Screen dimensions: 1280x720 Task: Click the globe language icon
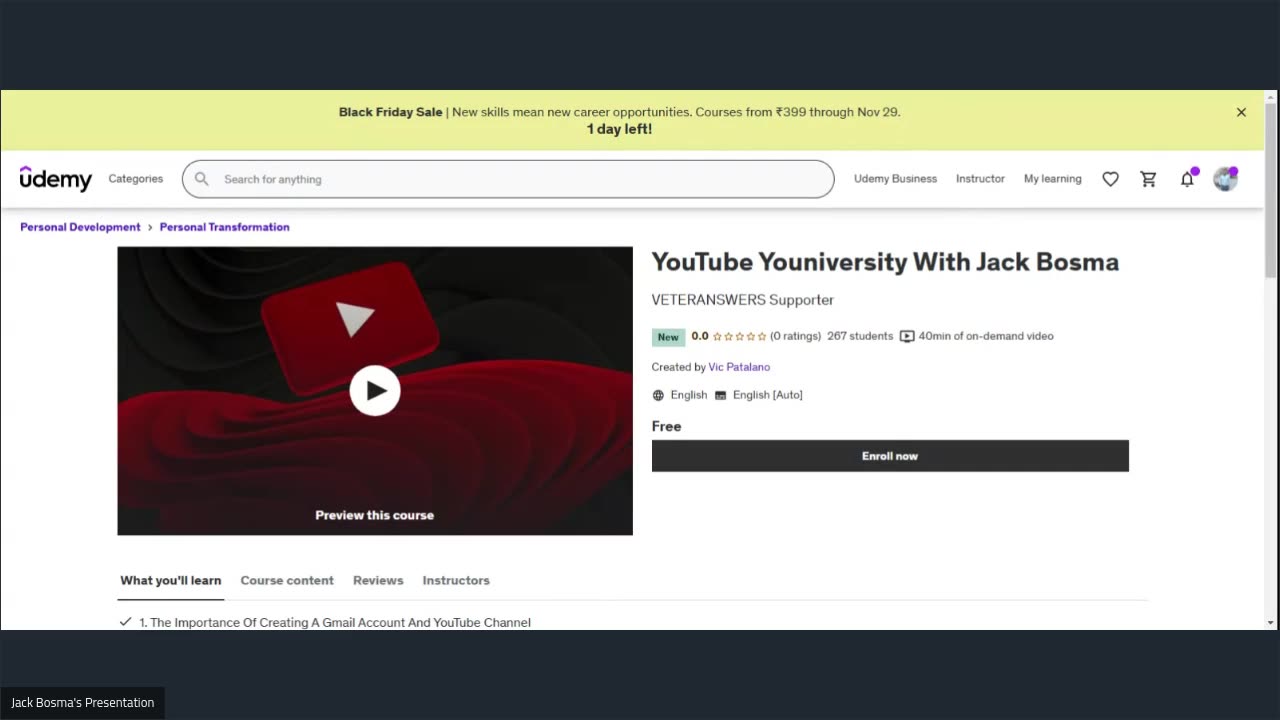click(x=658, y=395)
